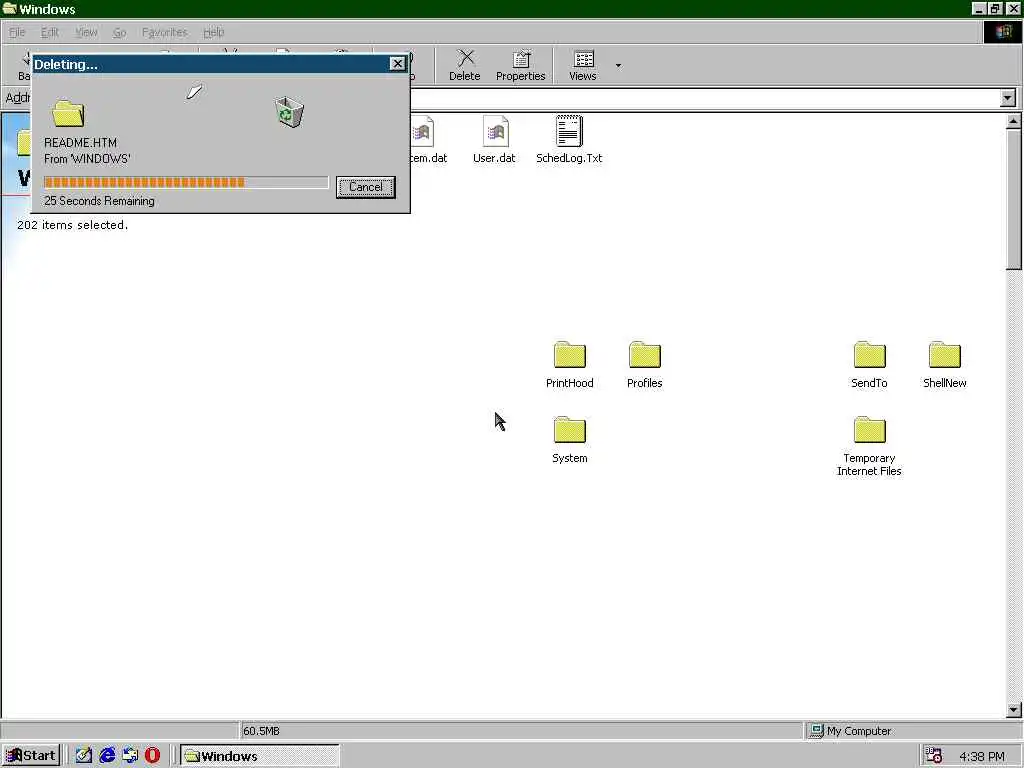
Task: Click the Start button
Action: pyautogui.click(x=31, y=756)
